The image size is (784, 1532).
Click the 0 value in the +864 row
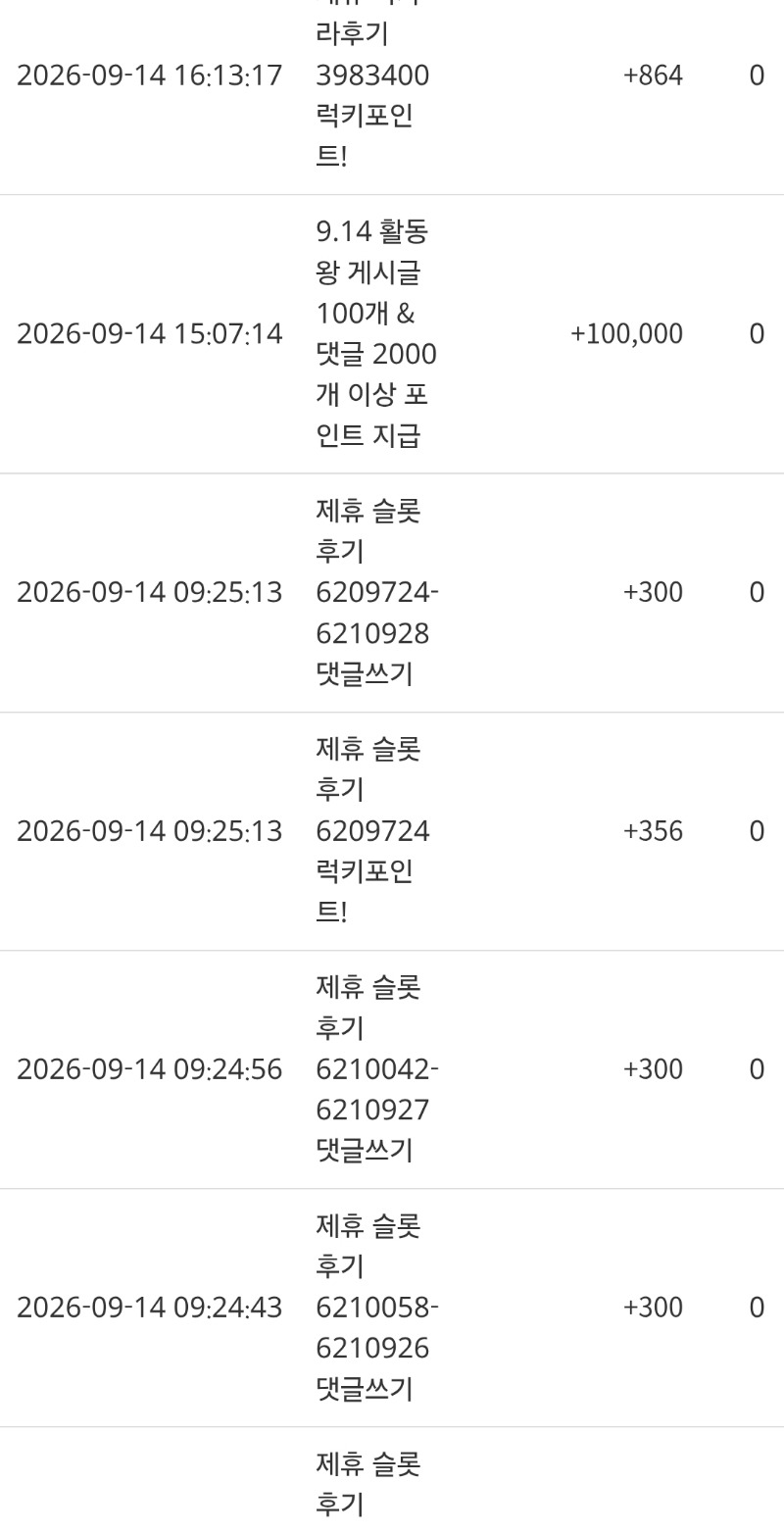(x=757, y=75)
